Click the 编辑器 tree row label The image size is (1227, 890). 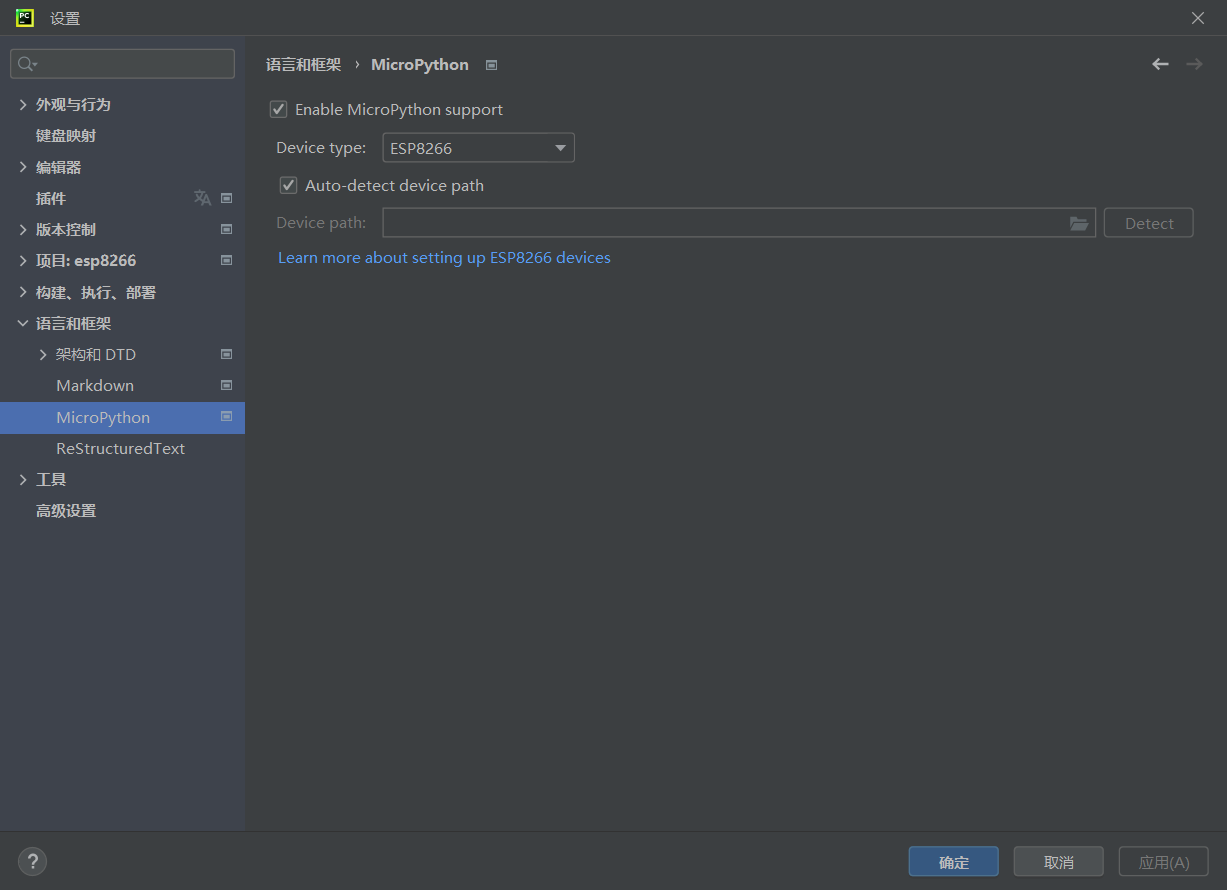click(59, 167)
